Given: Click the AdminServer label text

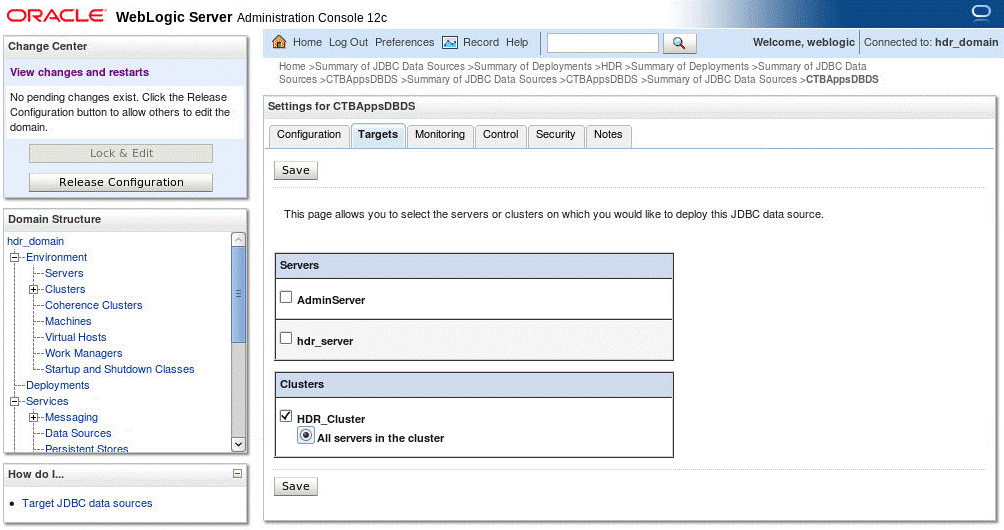Looking at the screenshot, I should click(x=331, y=300).
